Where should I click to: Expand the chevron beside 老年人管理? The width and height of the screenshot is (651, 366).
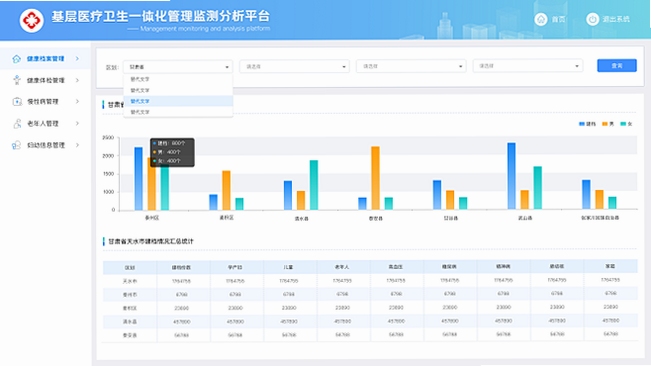click(77, 123)
